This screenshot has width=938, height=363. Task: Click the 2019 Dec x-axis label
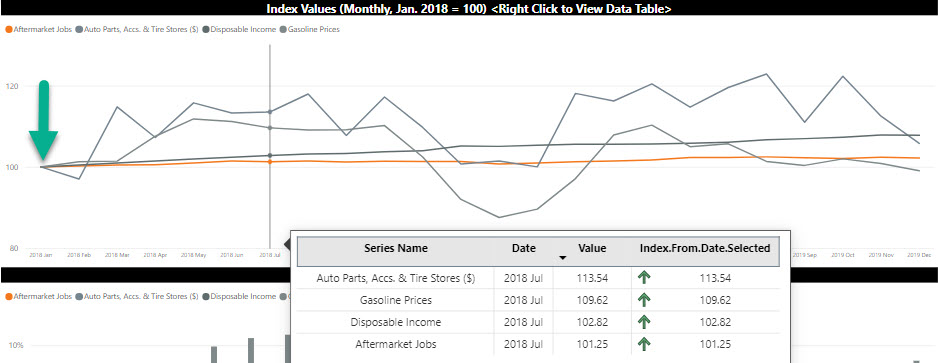coord(919,255)
